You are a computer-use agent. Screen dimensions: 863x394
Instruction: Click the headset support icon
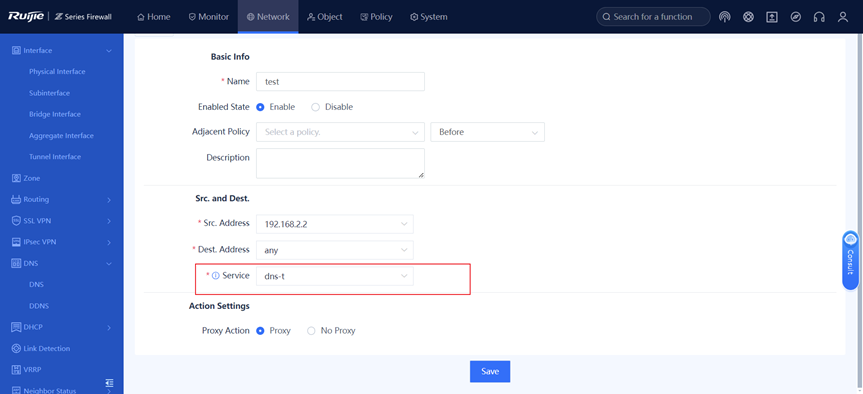click(819, 17)
